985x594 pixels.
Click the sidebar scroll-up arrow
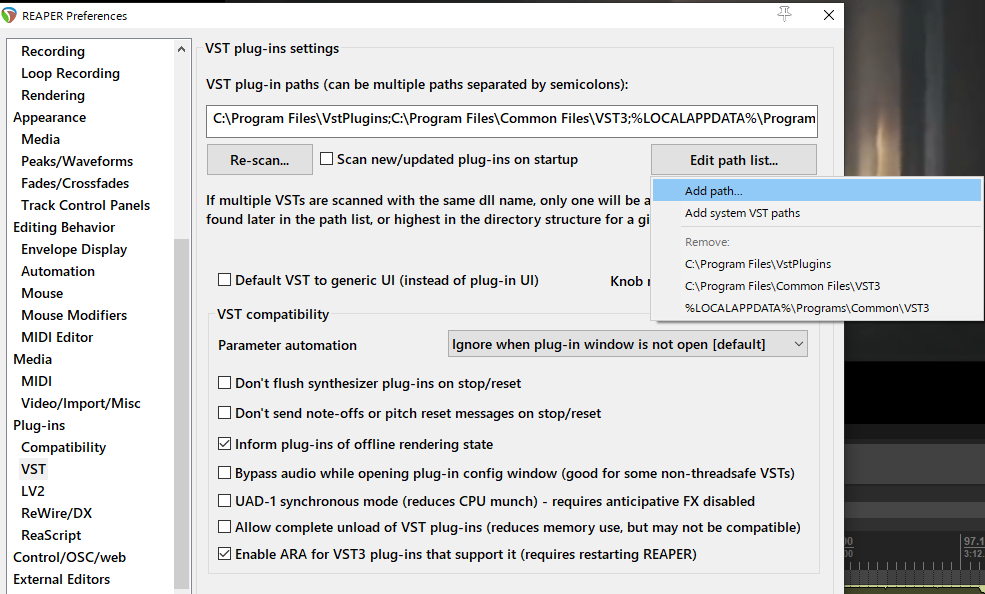(x=182, y=49)
